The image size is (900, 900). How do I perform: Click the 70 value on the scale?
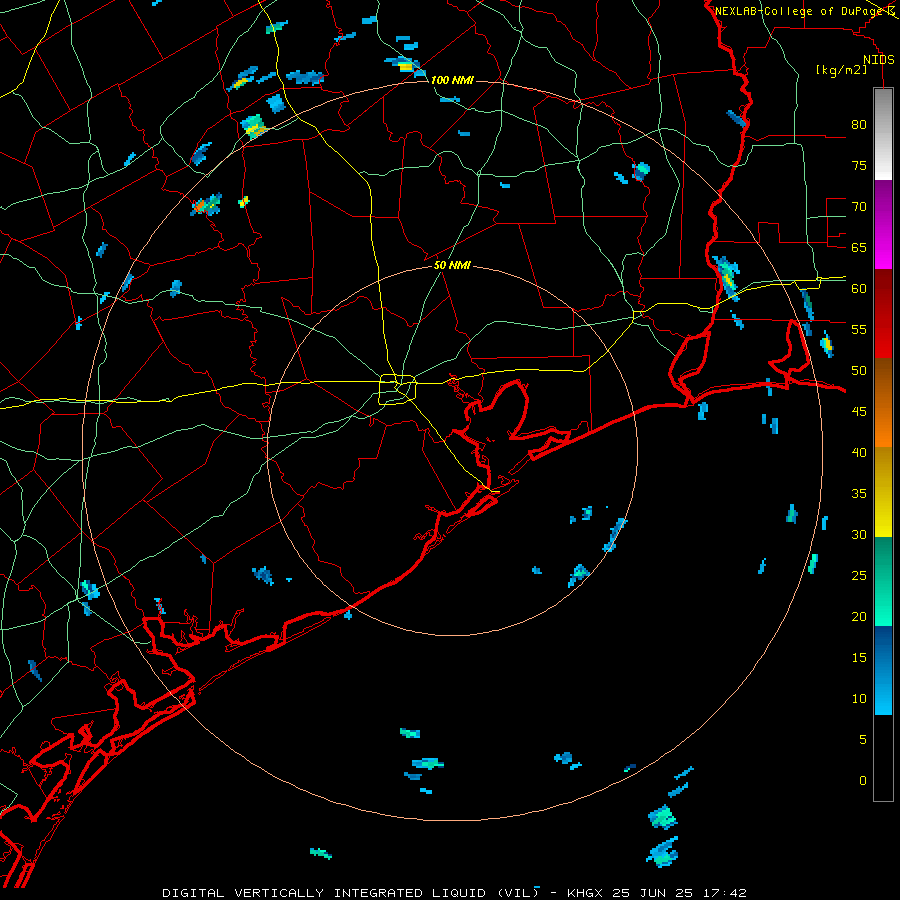pyautogui.click(x=859, y=207)
